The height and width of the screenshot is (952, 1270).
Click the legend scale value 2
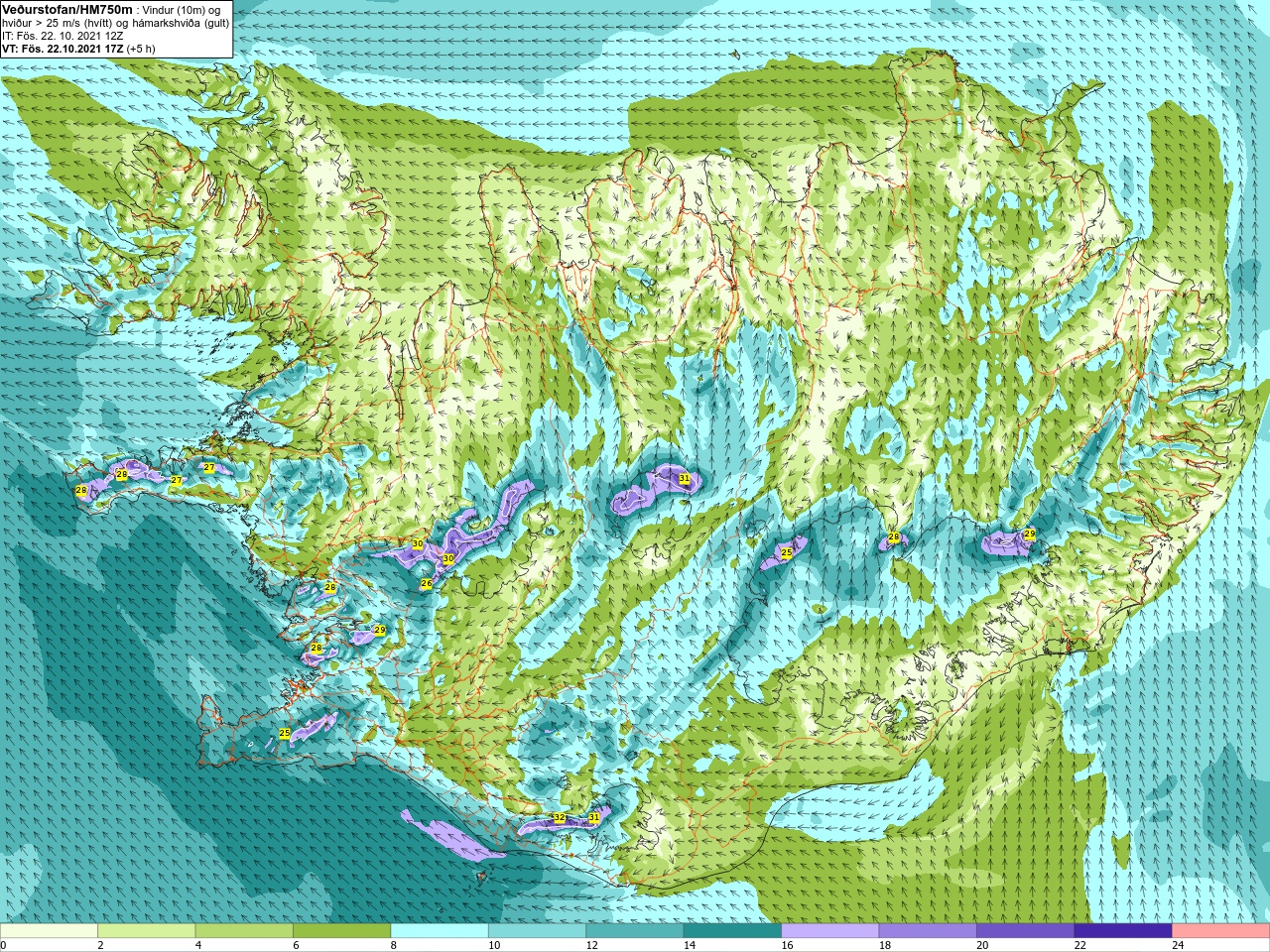(101, 945)
